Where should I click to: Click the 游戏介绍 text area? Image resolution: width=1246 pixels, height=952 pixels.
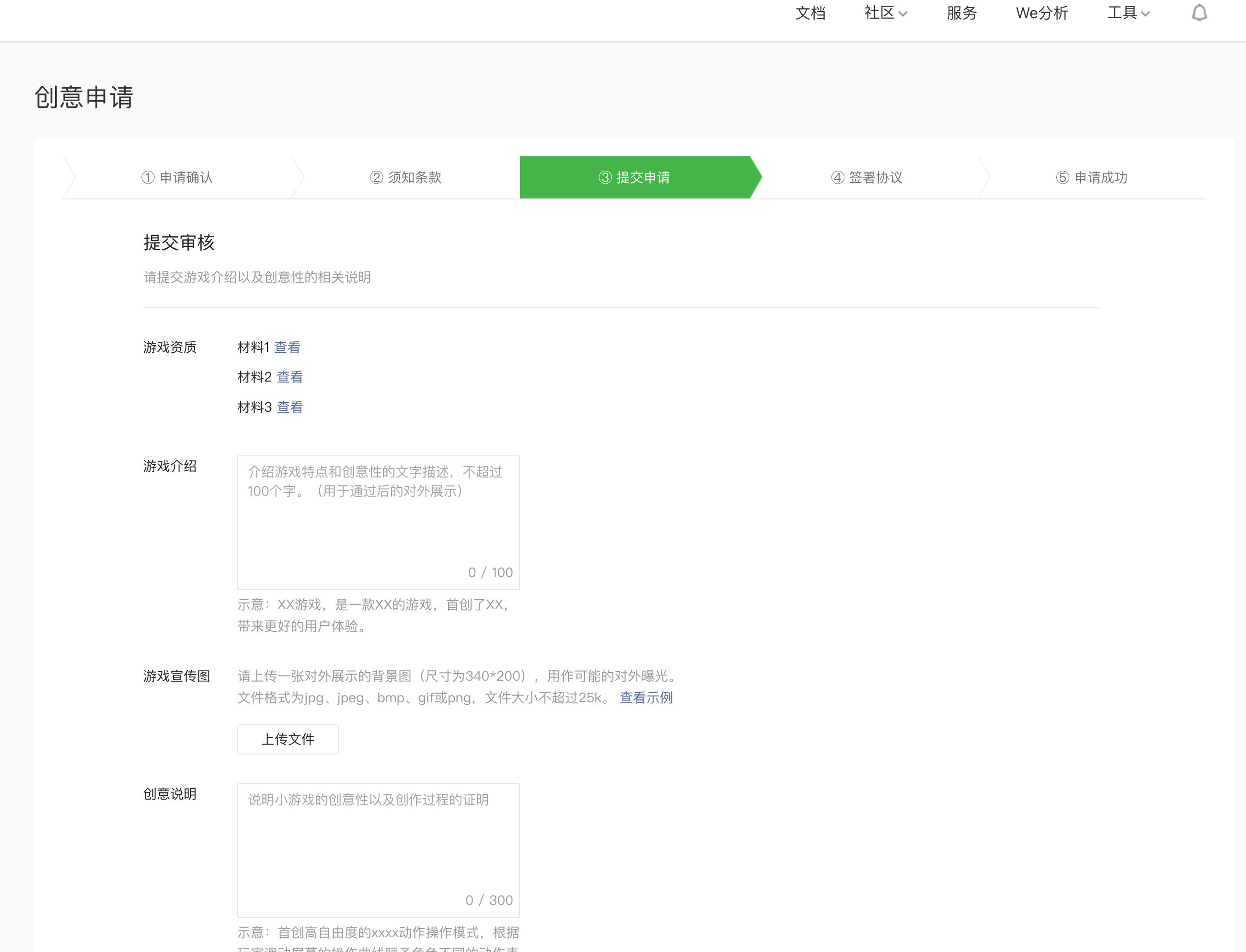(x=378, y=522)
